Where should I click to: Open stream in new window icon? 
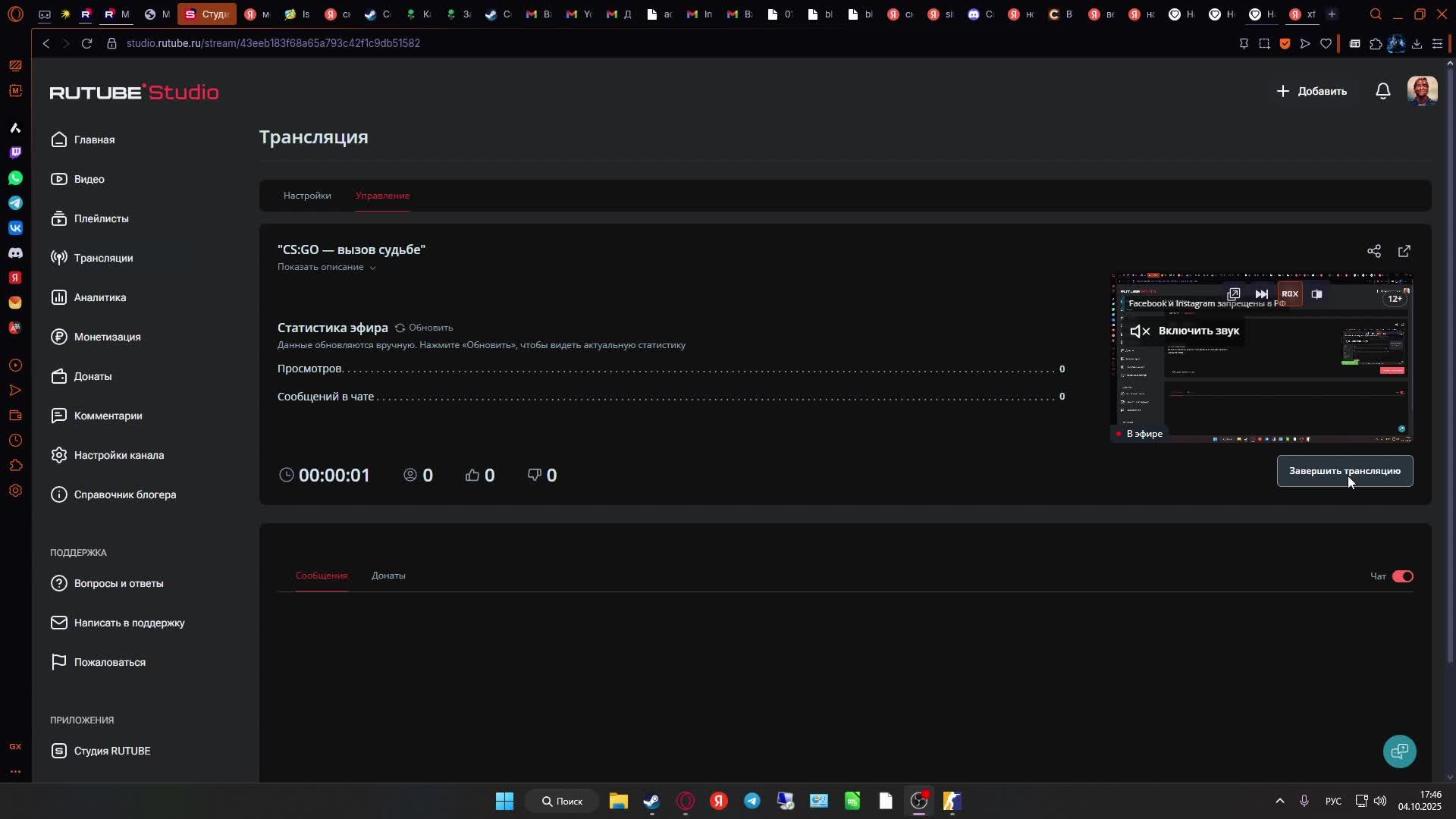tap(1404, 251)
